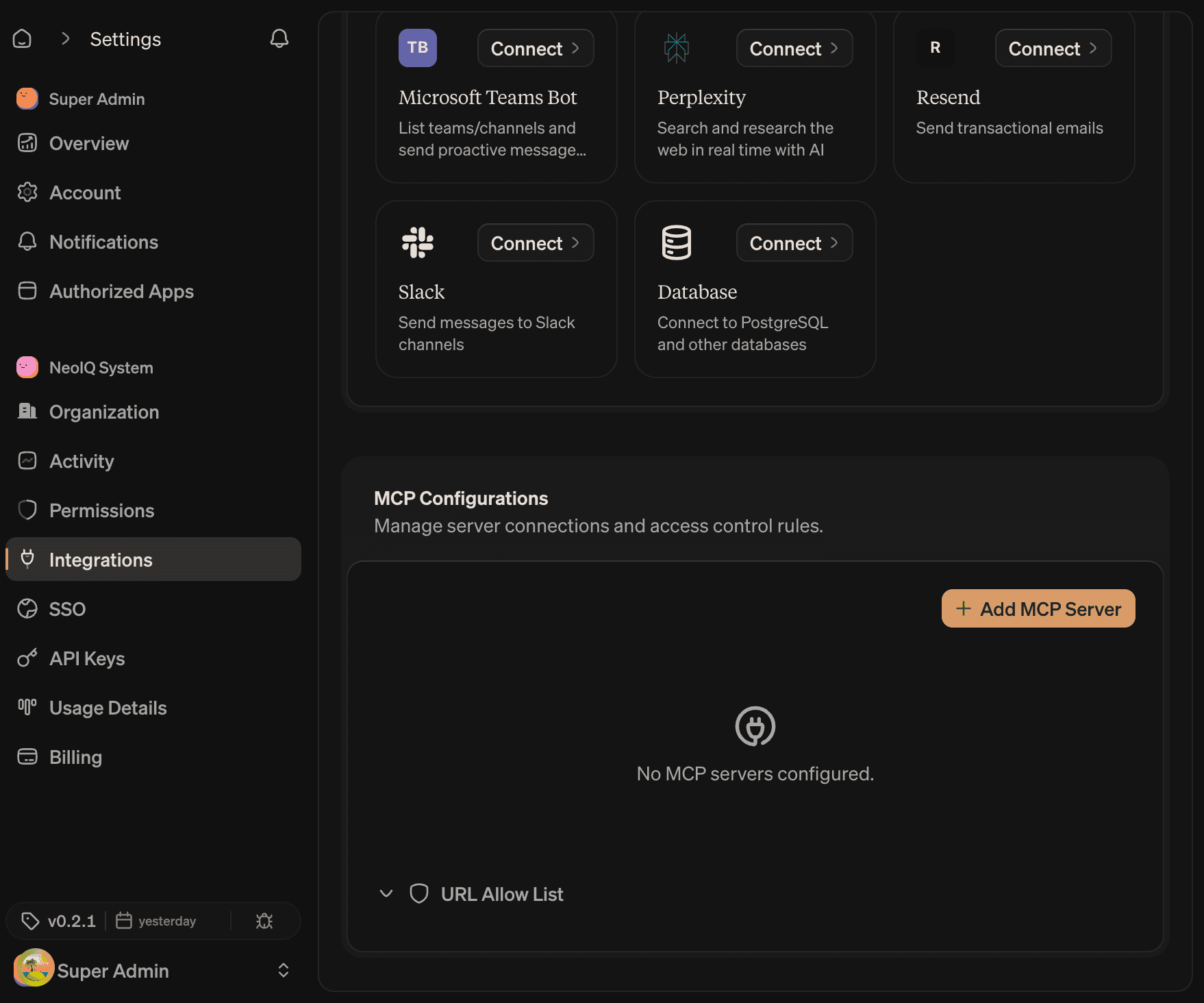Connect the Perplexity integration
This screenshot has height=1003, width=1204.
tap(794, 48)
